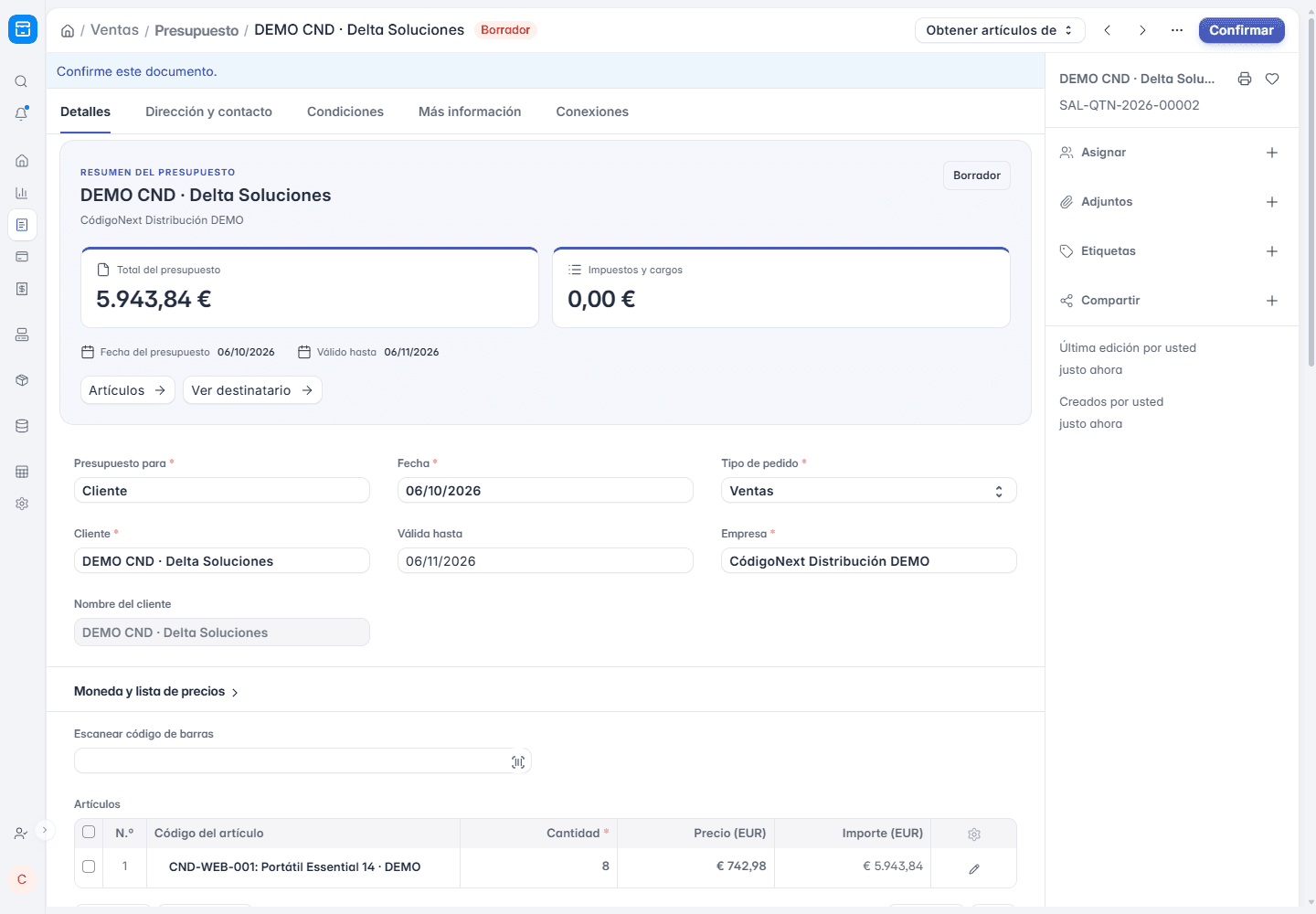
Task: Click the Cantidad cell showing 8
Action: click(539, 866)
